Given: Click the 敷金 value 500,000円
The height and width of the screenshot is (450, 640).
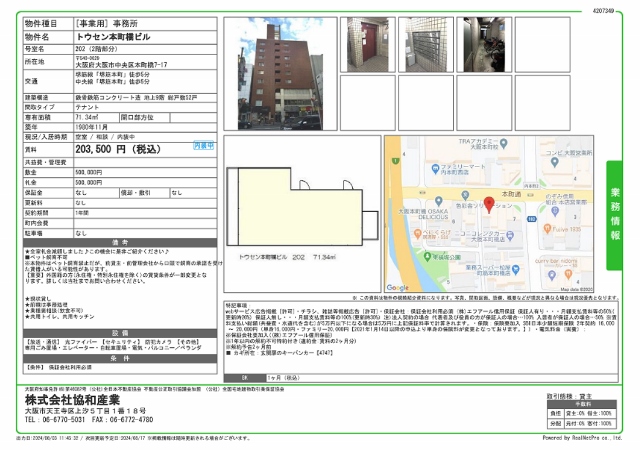Looking at the screenshot, I should coord(89,172).
